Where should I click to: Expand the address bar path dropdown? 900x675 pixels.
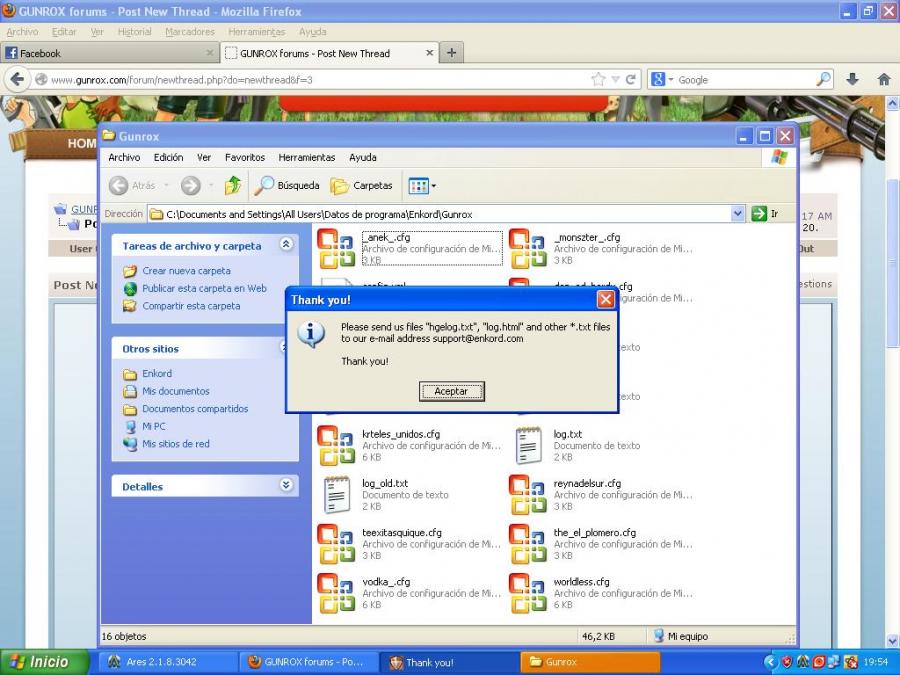tap(738, 214)
